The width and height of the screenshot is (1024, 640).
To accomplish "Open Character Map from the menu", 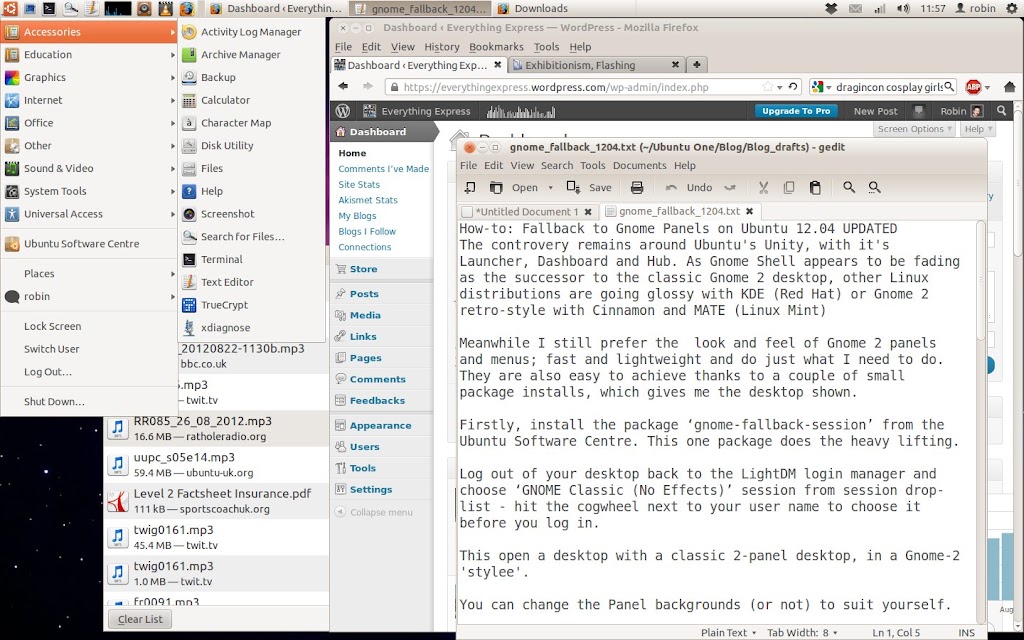I will tap(253, 123).
